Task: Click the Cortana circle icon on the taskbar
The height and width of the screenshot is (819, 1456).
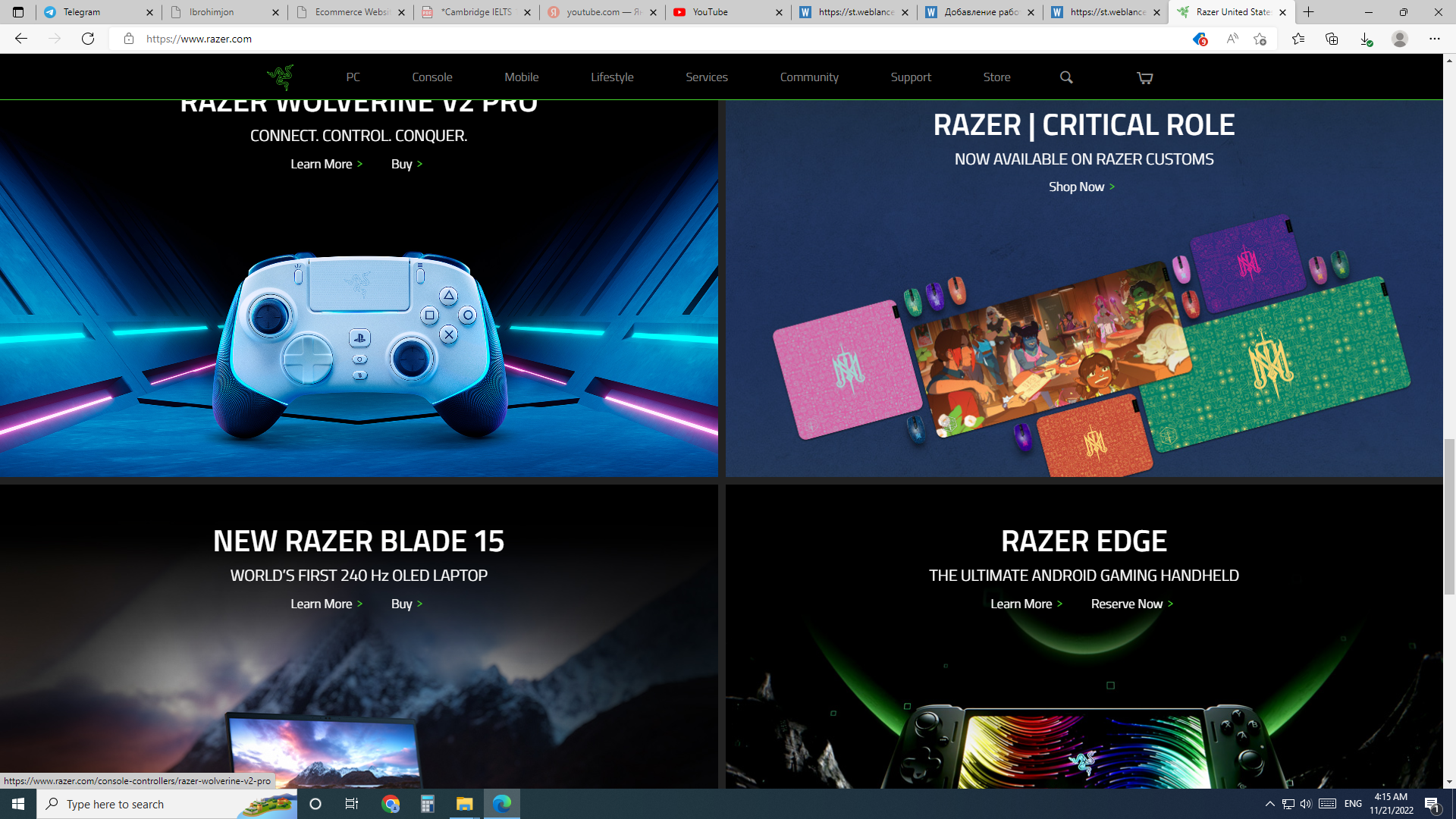Action: (x=315, y=804)
